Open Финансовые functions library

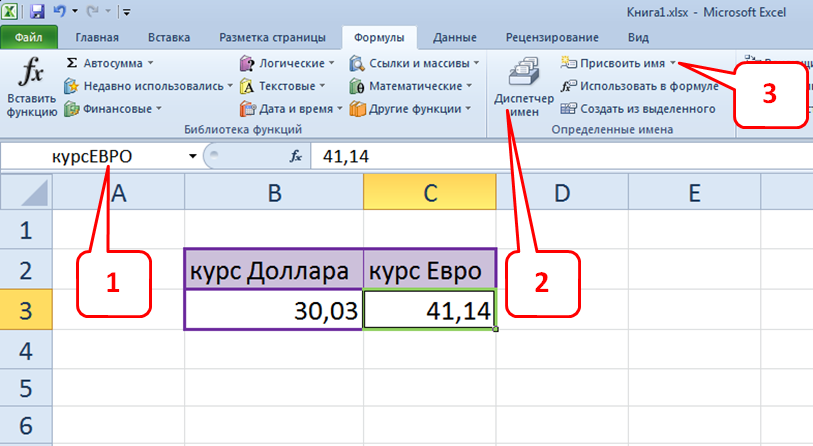point(112,109)
